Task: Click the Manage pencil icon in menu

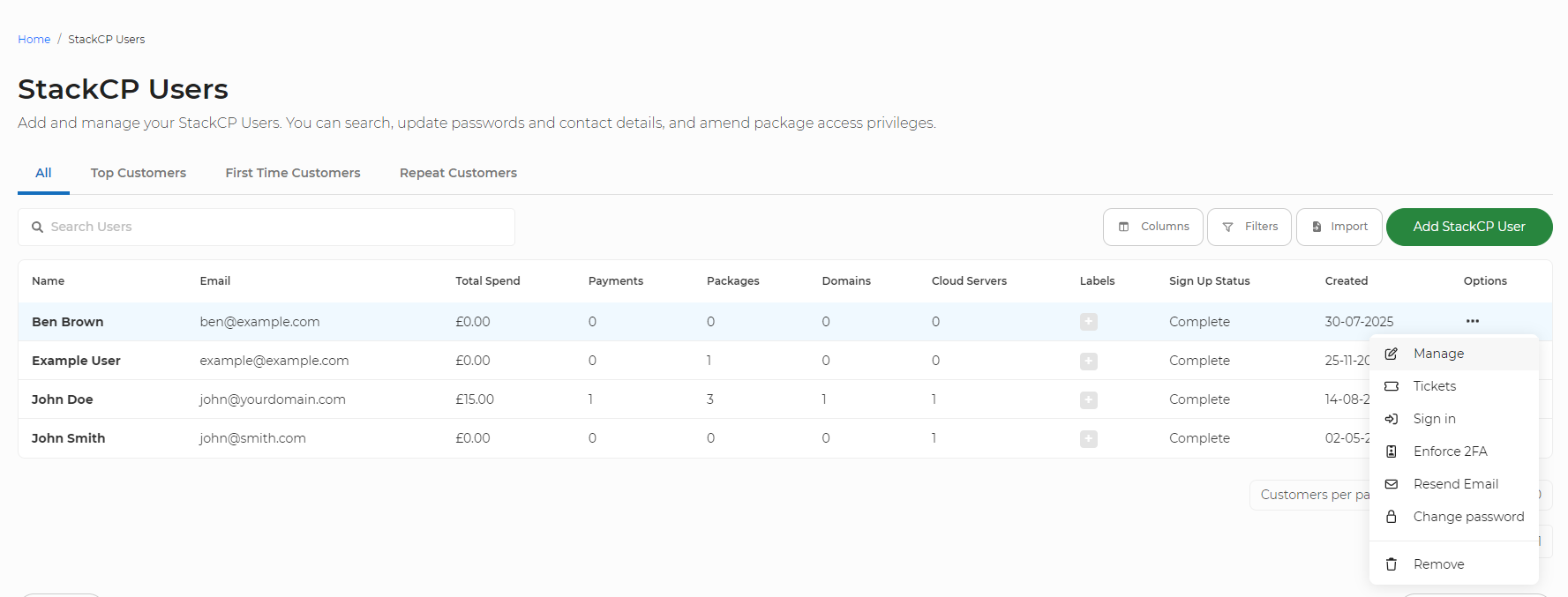Action: (x=1392, y=354)
